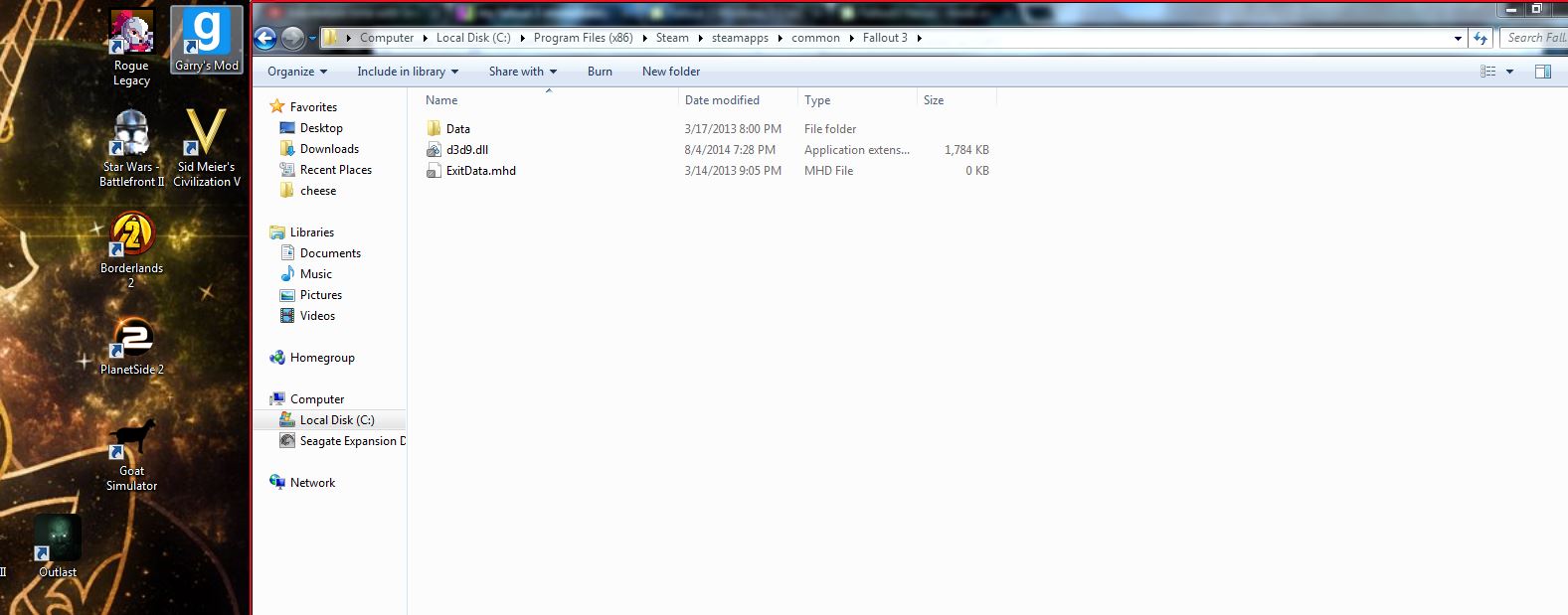Click the Explorer Back arrow button
The width and height of the screenshot is (1568, 615).
click(x=265, y=38)
